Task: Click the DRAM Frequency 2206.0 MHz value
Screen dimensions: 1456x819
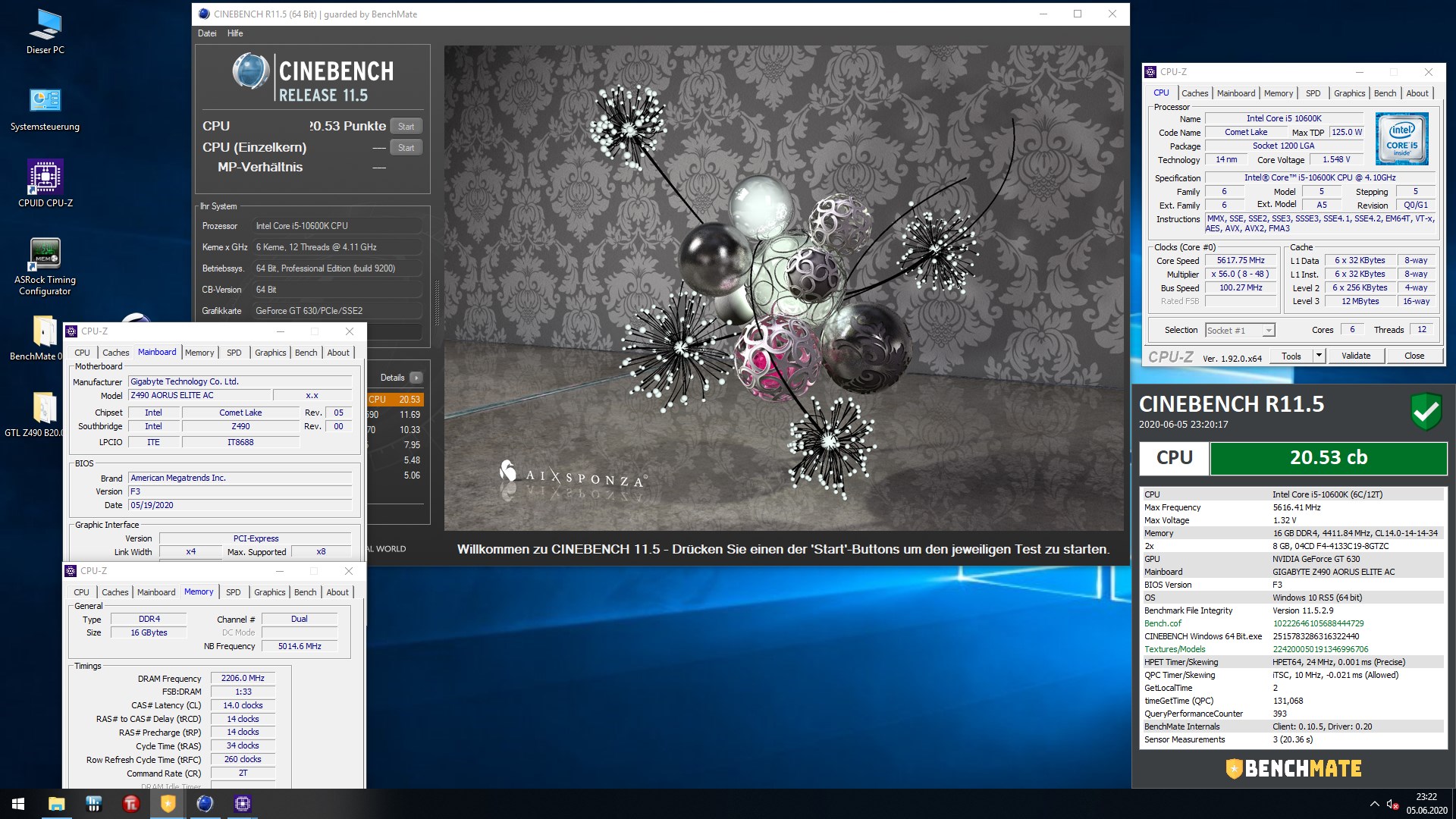Action: pos(243,678)
